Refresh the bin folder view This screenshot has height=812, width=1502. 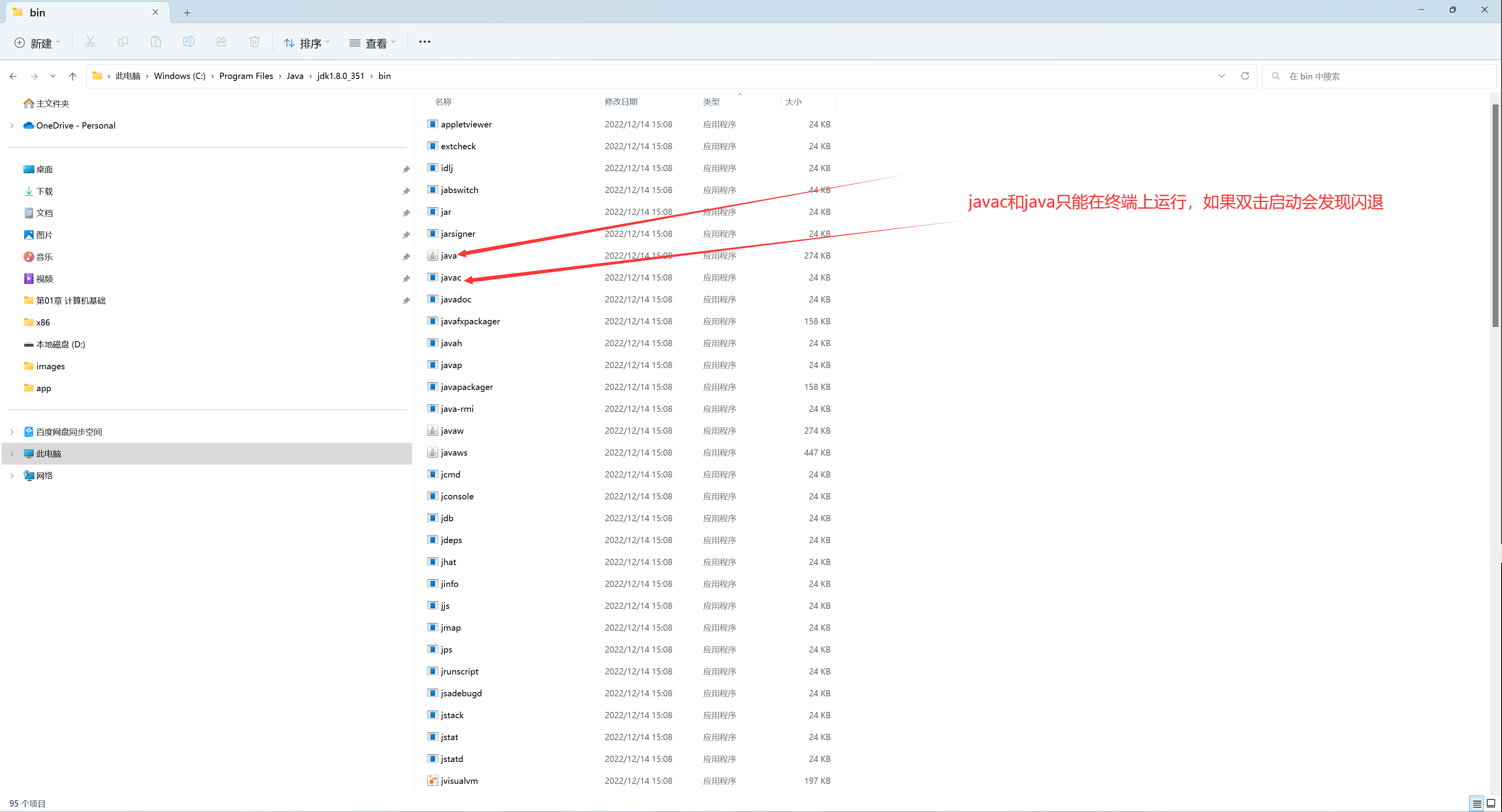pyautogui.click(x=1245, y=76)
